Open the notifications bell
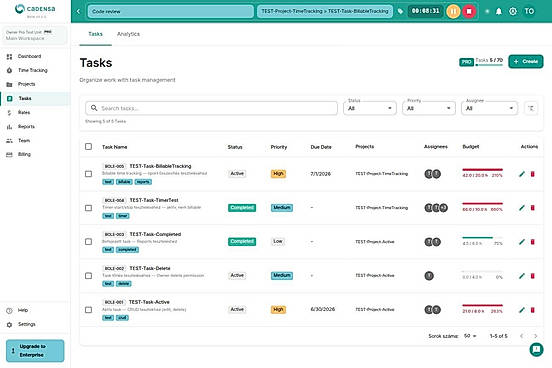This screenshot has height=368, width=552. pyautogui.click(x=499, y=11)
